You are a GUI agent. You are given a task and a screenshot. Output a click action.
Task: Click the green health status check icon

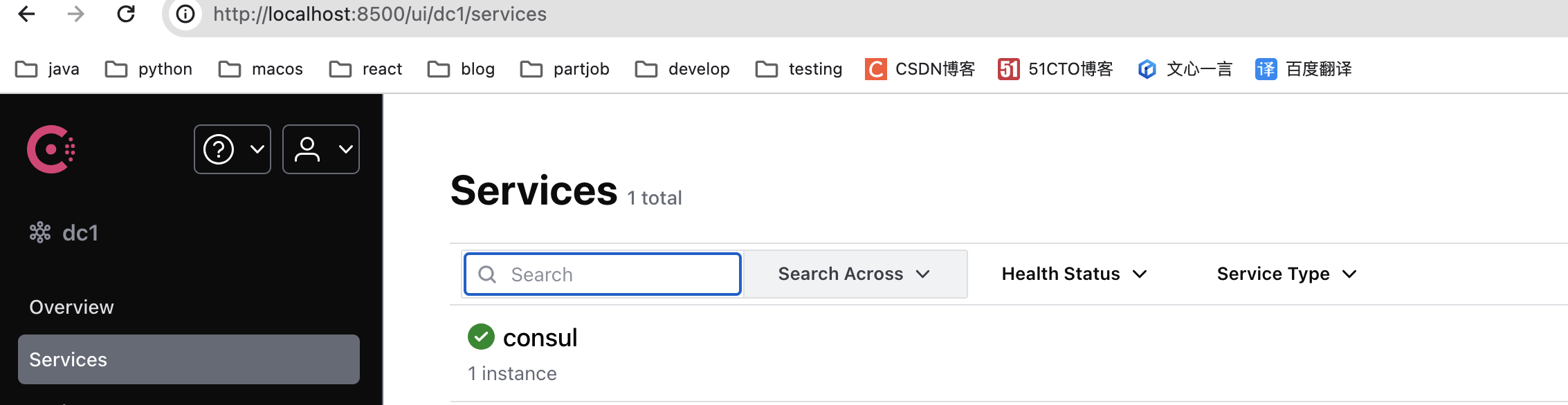point(480,337)
